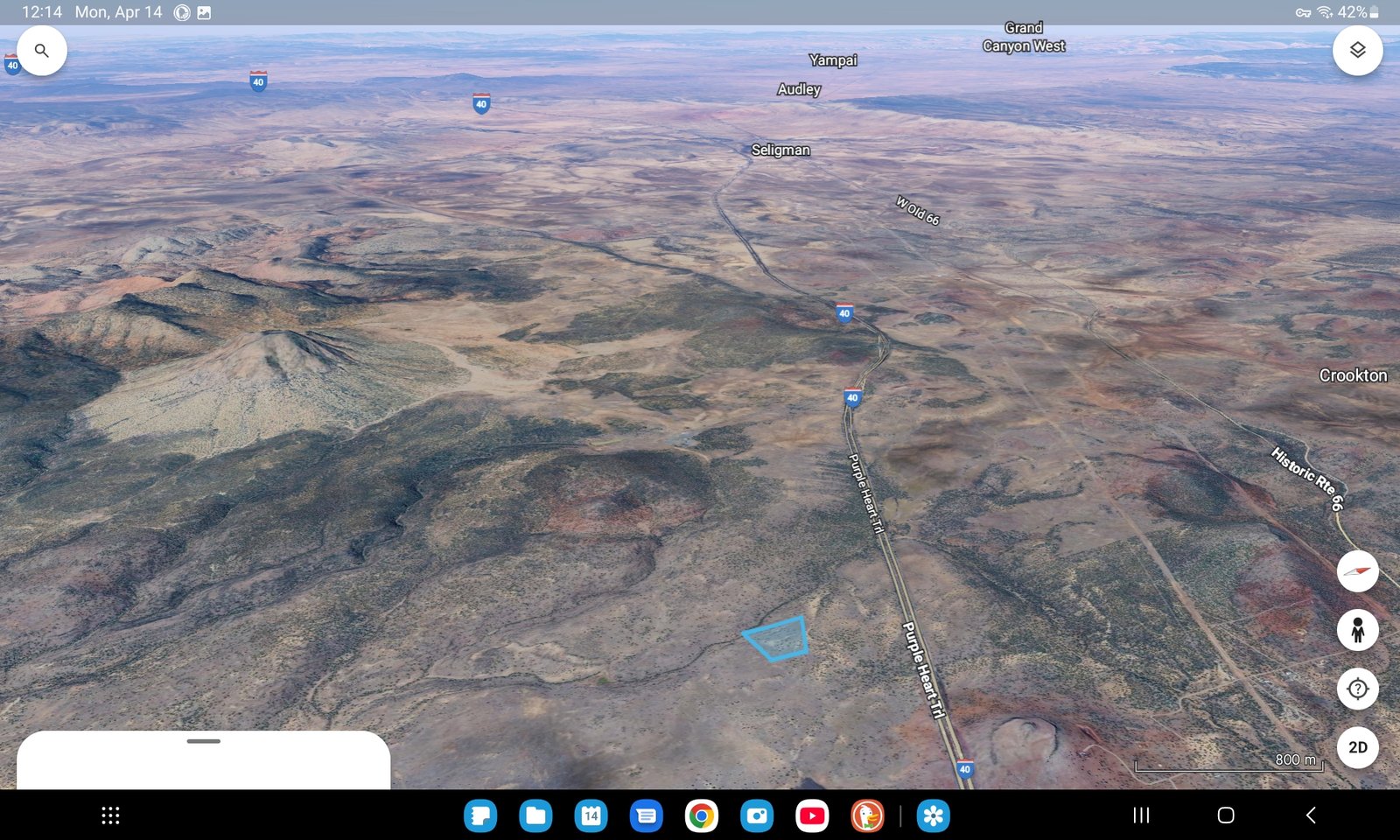Open the map layers menu
This screenshot has height=840, width=1400.
point(1357,51)
